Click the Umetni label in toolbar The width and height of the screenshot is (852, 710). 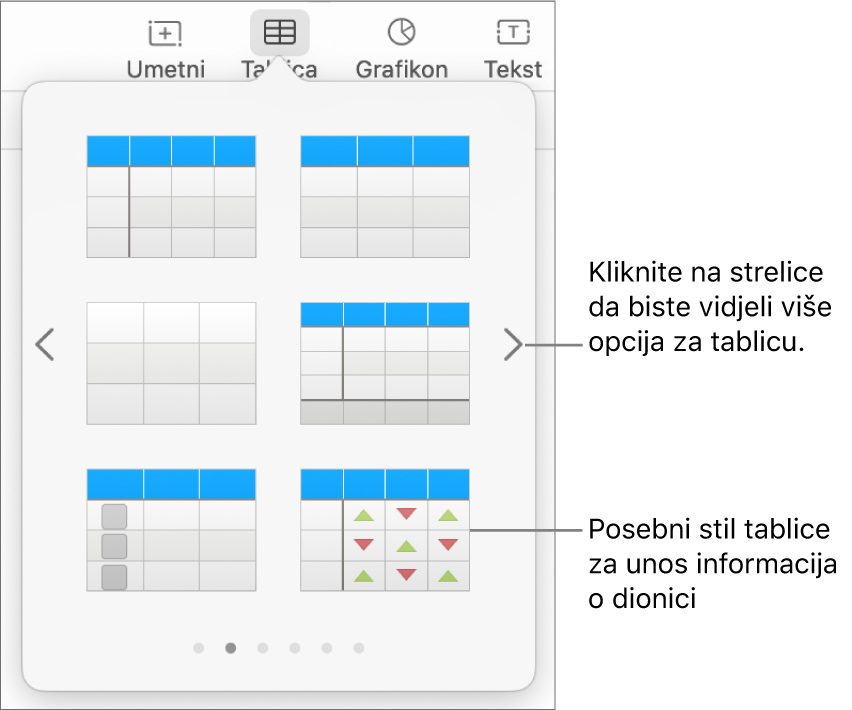[x=166, y=70]
